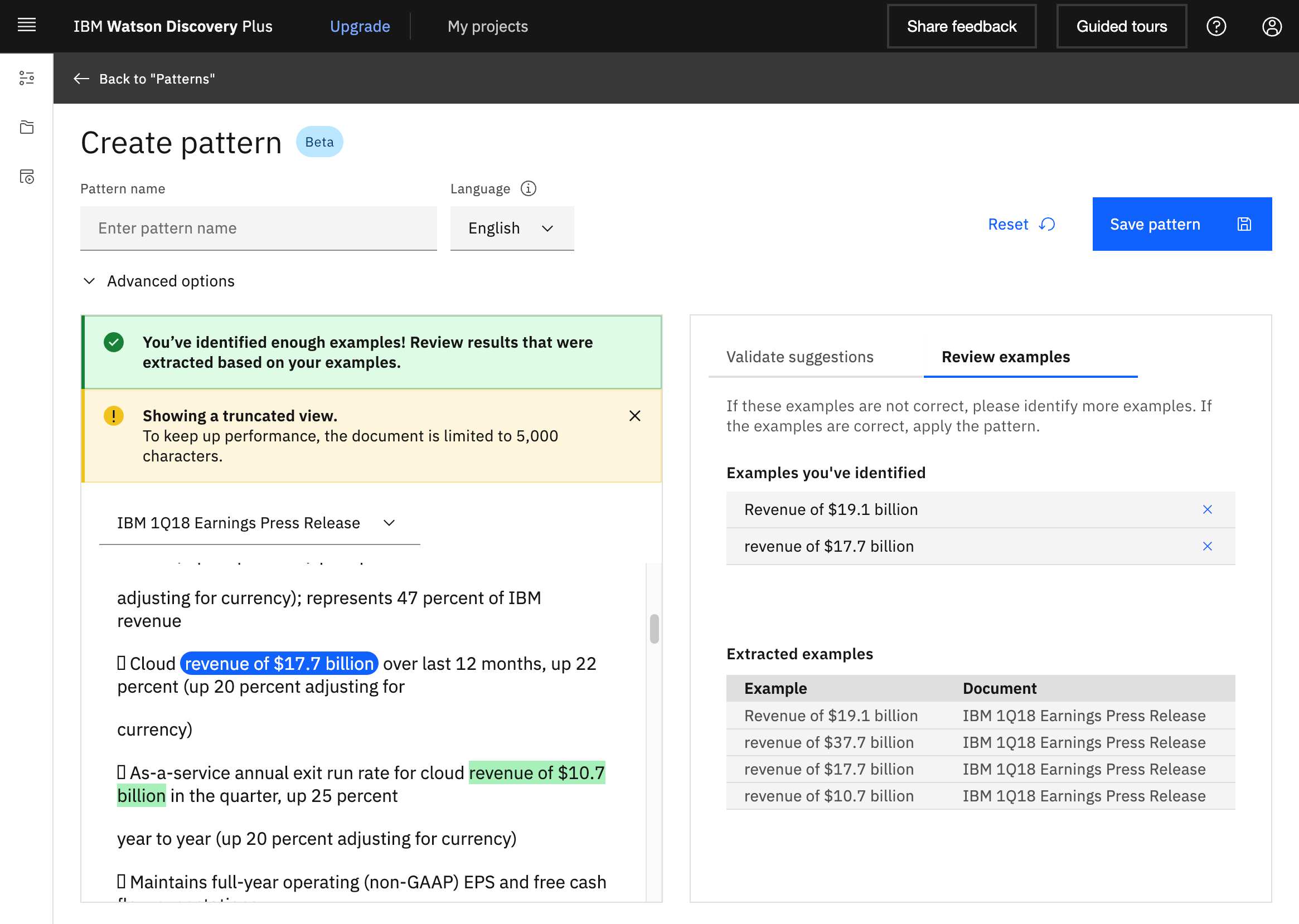The height and width of the screenshot is (924, 1299).
Task: Open the user profile icon
Action: 1272,26
